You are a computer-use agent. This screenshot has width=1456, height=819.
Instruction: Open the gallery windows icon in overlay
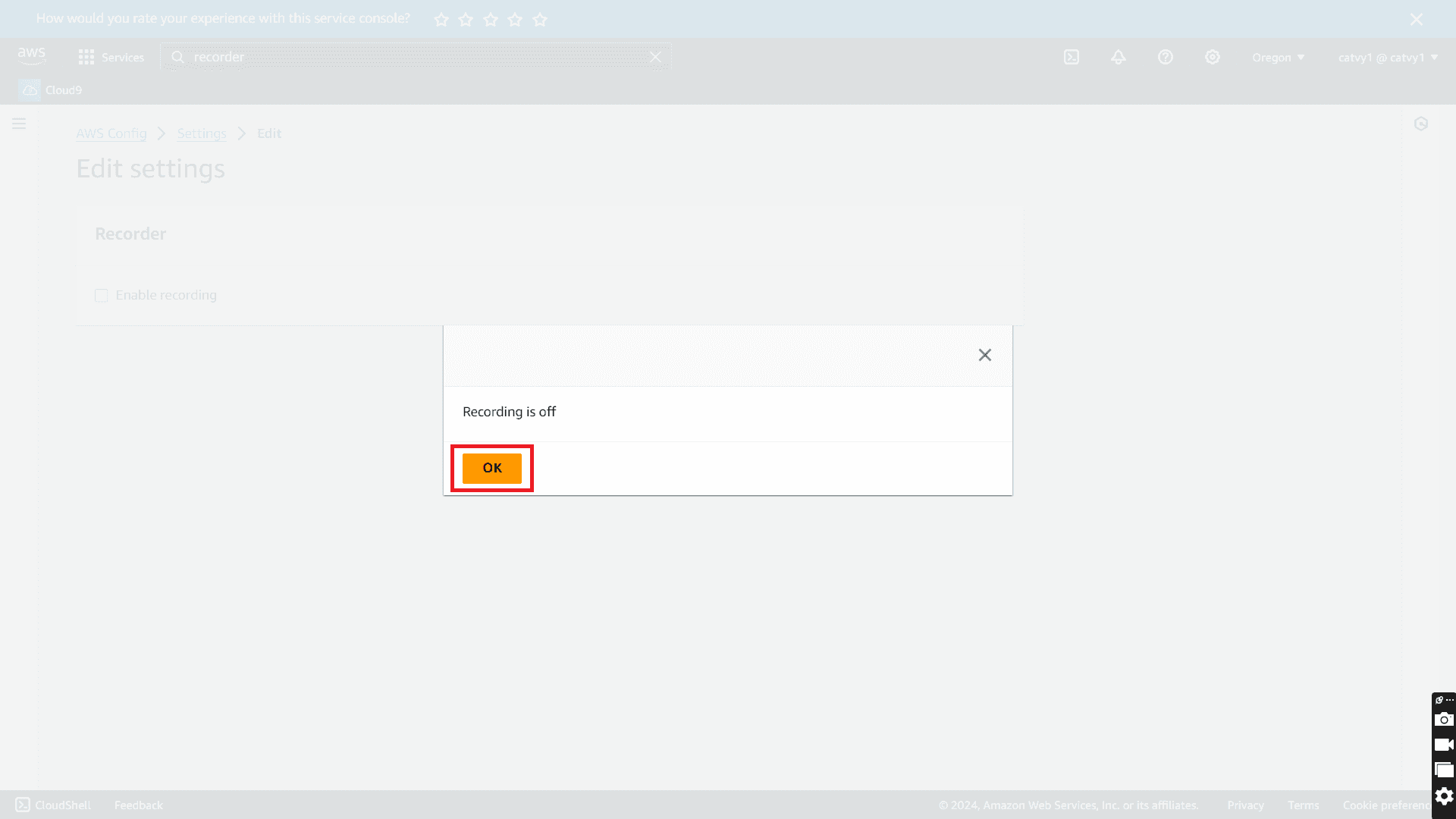(x=1444, y=770)
